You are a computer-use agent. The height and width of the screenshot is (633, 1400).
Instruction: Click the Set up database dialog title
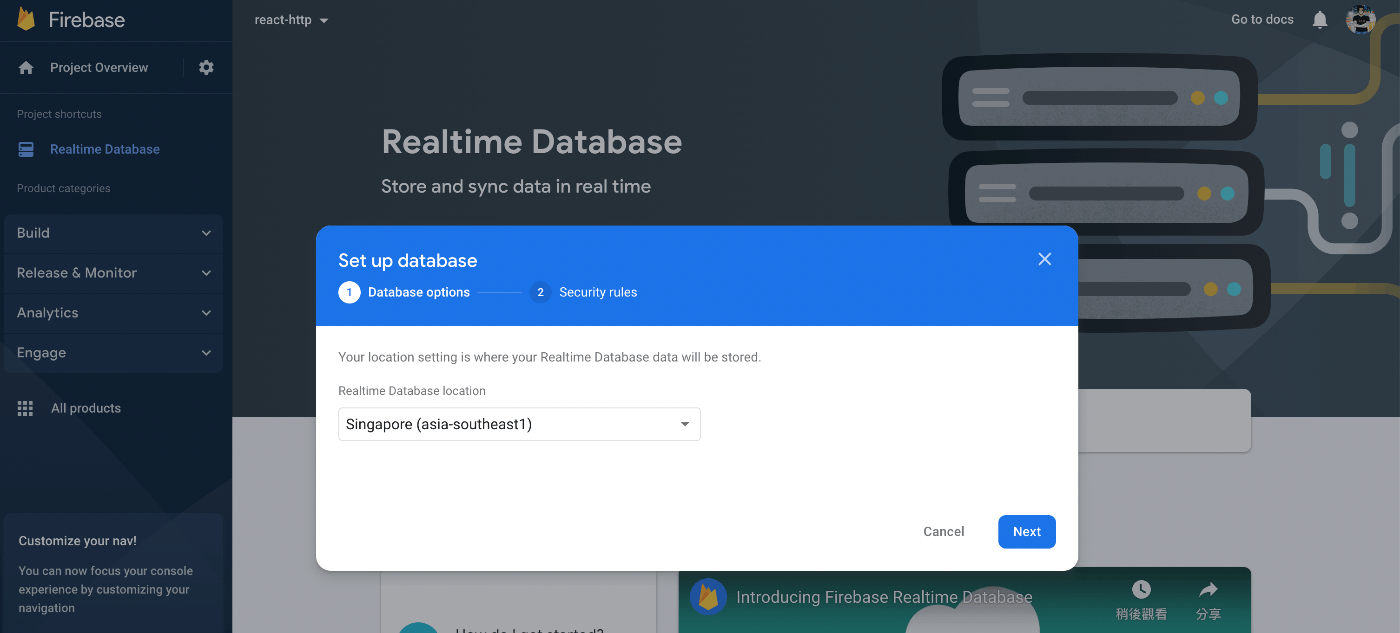pos(408,260)
